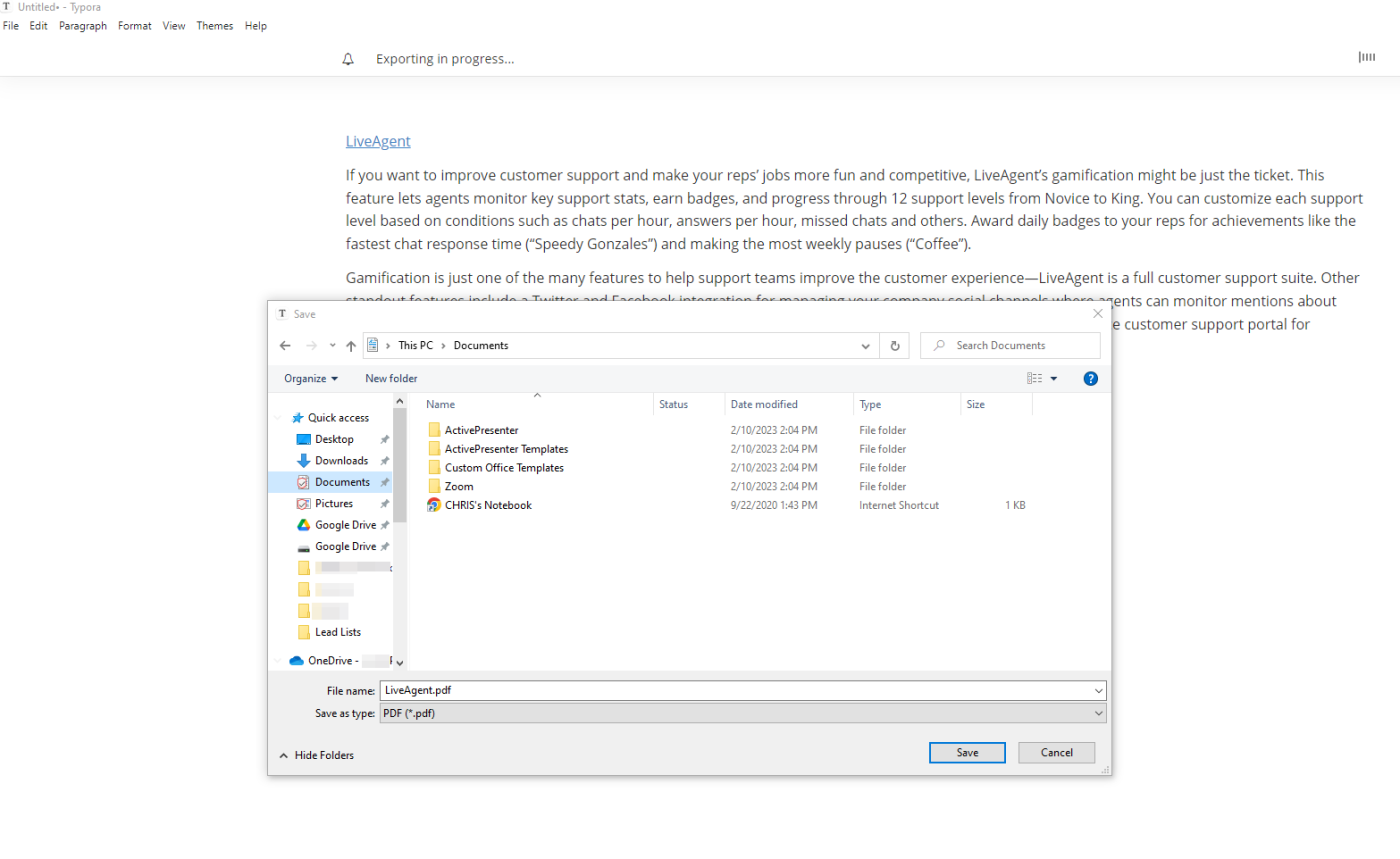
Task: Click Hide Folders expander
Action: point(316,755)
